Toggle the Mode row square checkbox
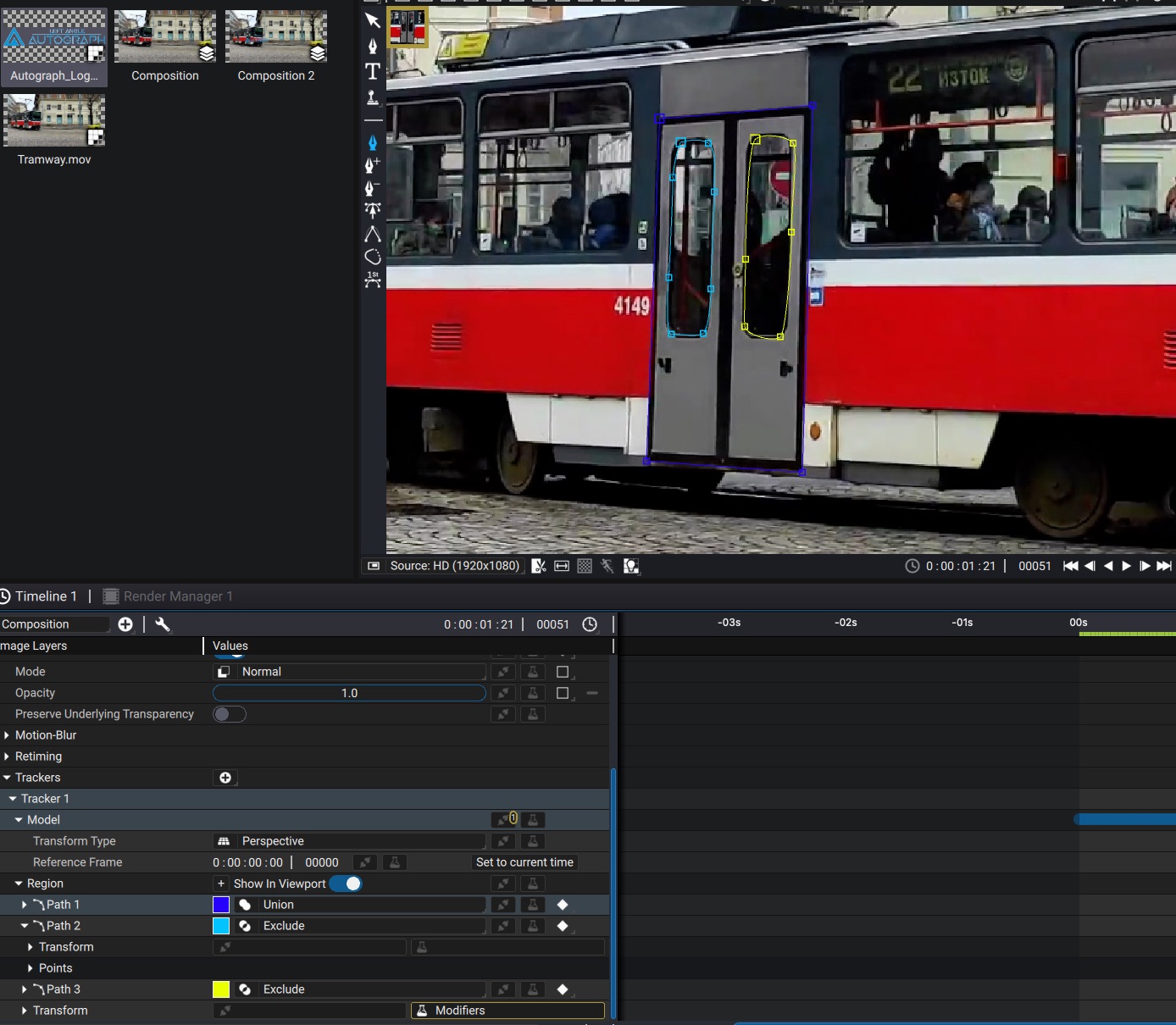Image resolution: width=1176 pixels, height=1025 pixels. pyautogui.click(x=563, y=672)
